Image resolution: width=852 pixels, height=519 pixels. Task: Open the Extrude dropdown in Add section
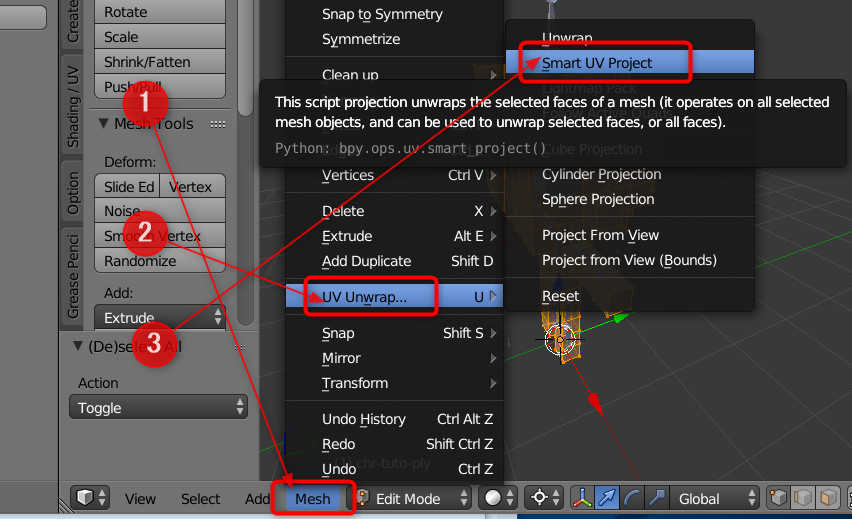pyautogui.click(x=160, y=317)
